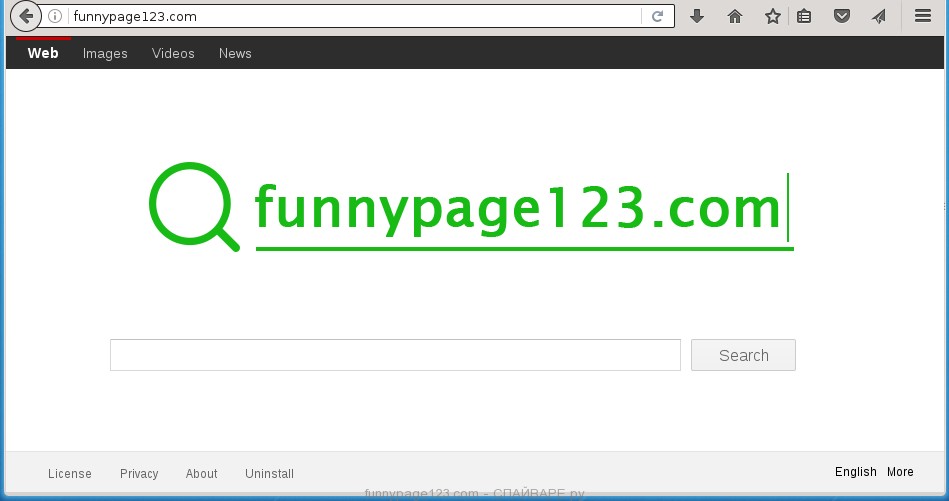Focus the search text input field
Viewport: 949px width, 501px height.
click(395, 355)
